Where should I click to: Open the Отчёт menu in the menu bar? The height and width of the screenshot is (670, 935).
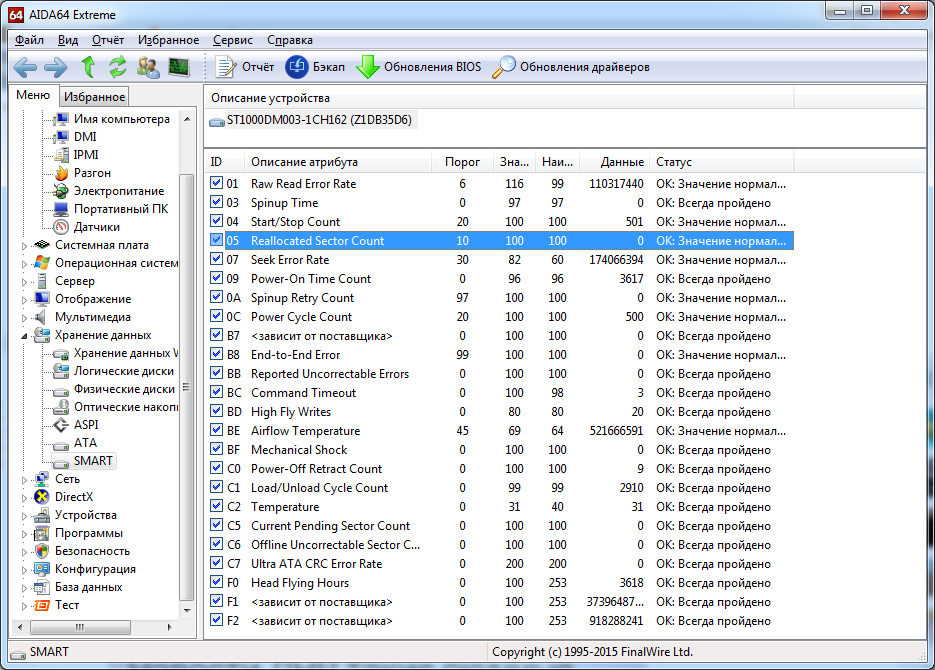(108, 40)
